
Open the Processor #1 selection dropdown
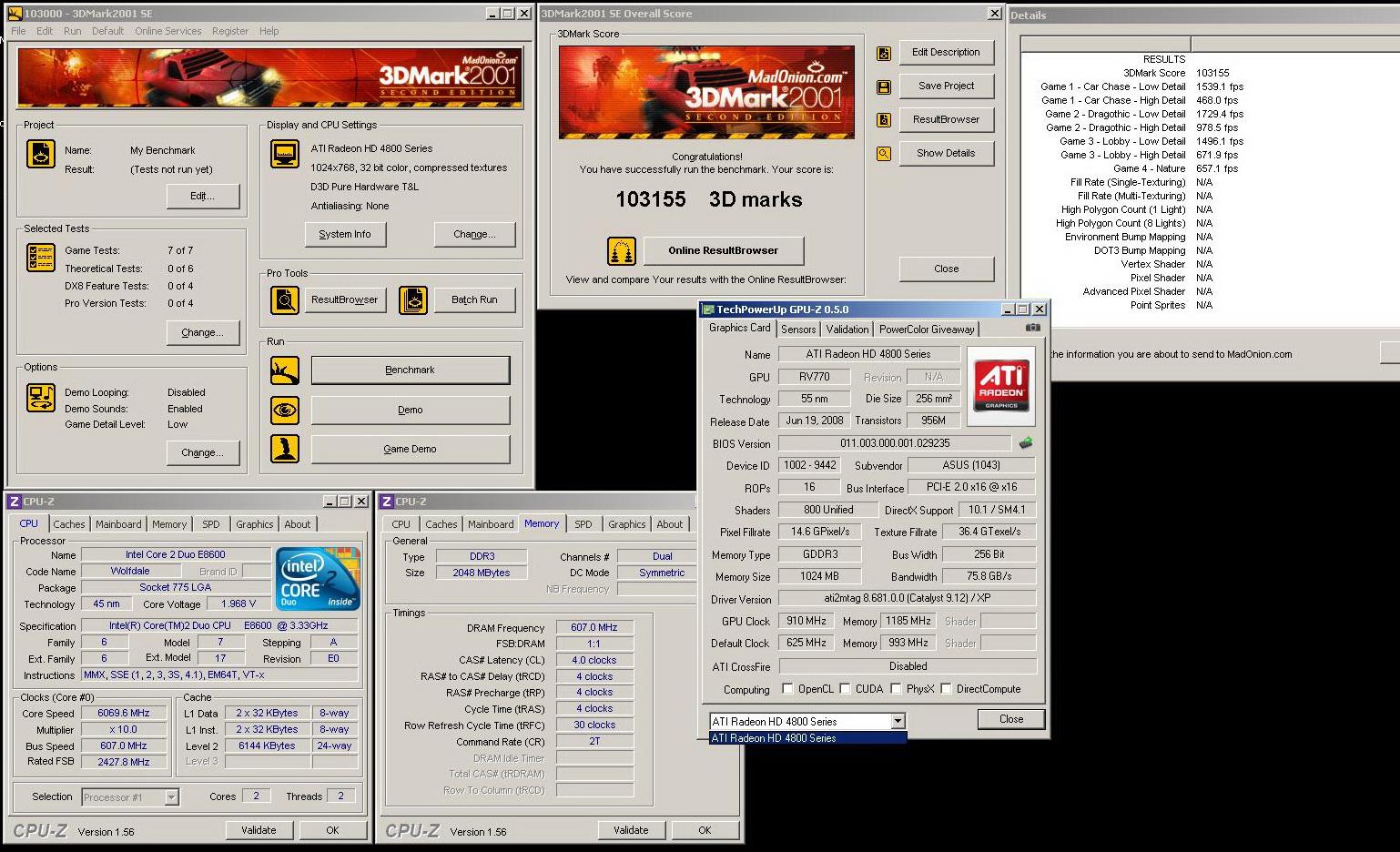(171, 797)
